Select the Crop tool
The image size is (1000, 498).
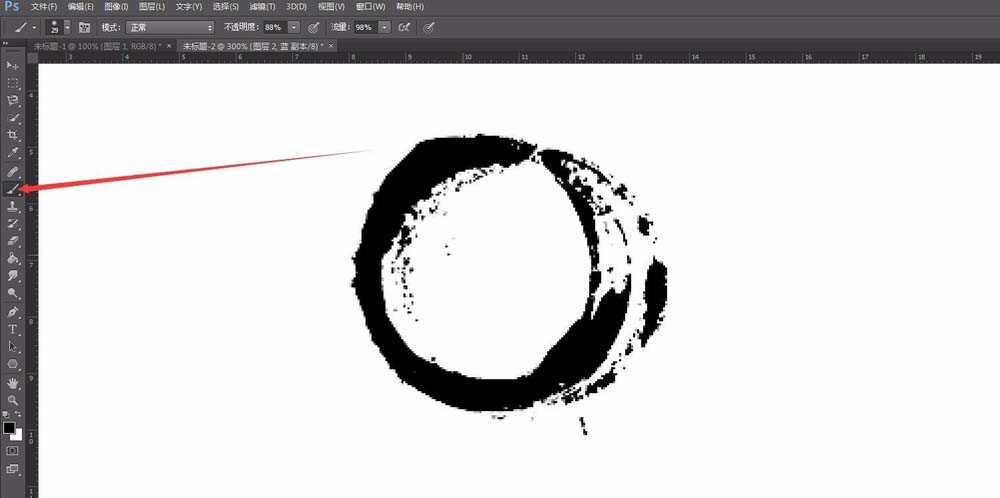click(x=13, y=135)
